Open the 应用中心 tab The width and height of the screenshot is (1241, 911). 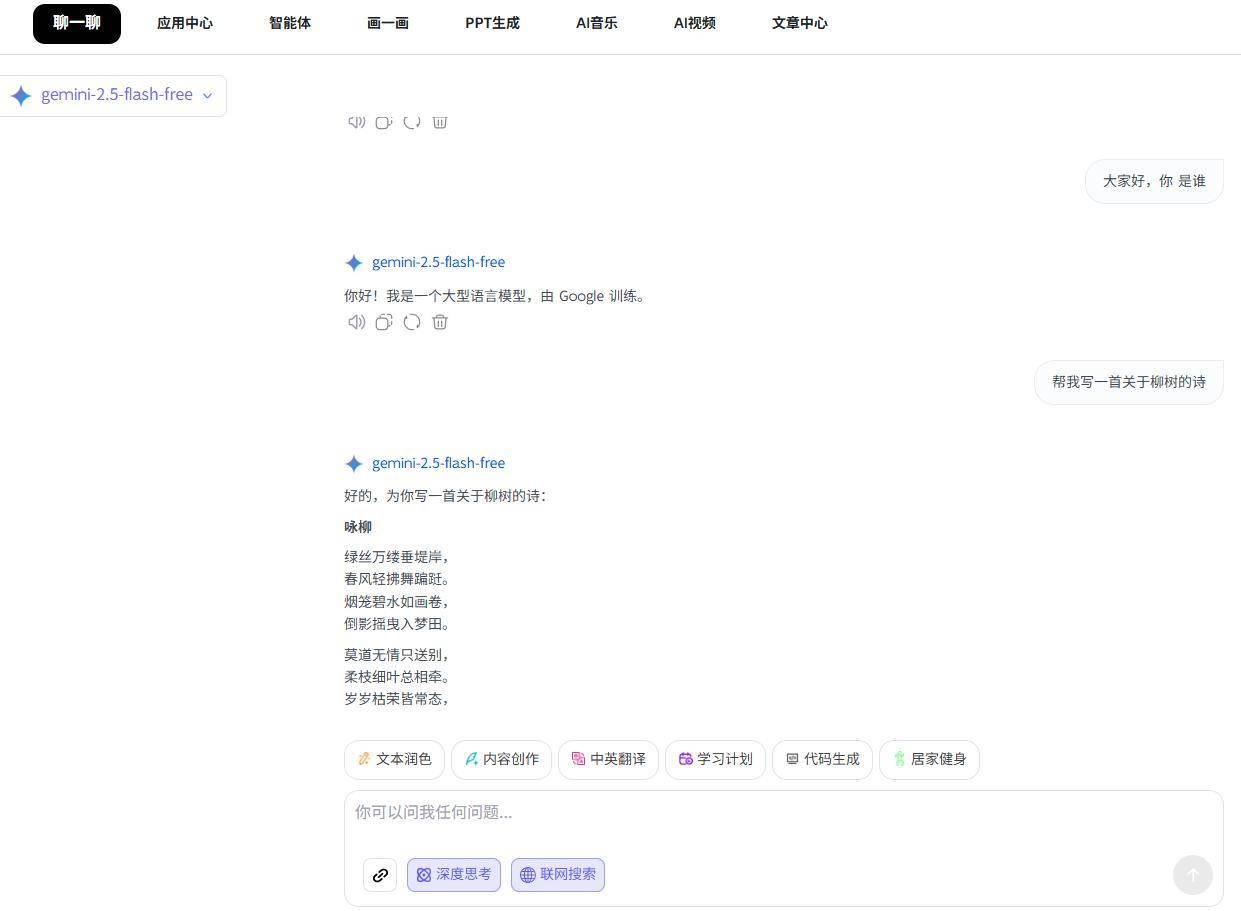[185, 23]
